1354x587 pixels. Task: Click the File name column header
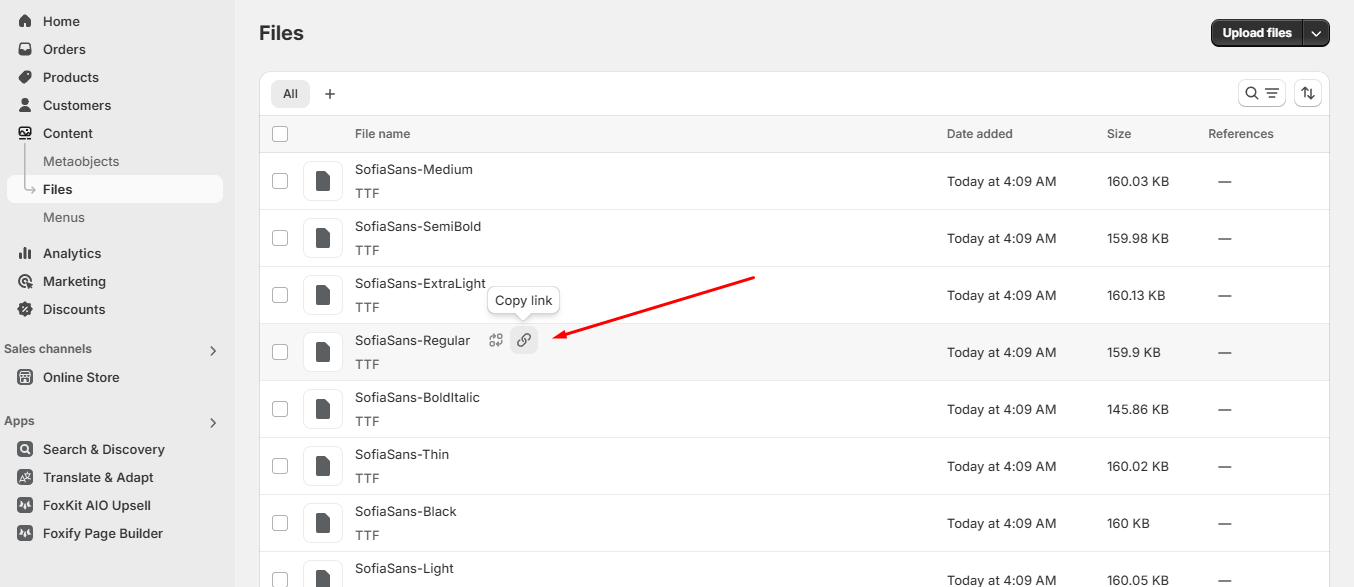[382, 134]
